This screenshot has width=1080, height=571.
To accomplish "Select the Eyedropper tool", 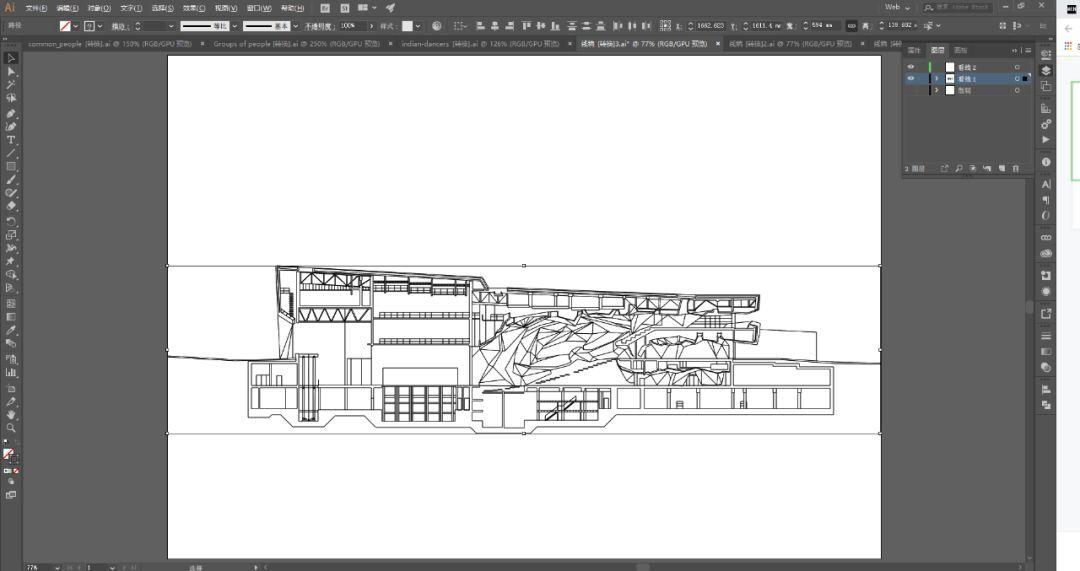I will (11, 331).
